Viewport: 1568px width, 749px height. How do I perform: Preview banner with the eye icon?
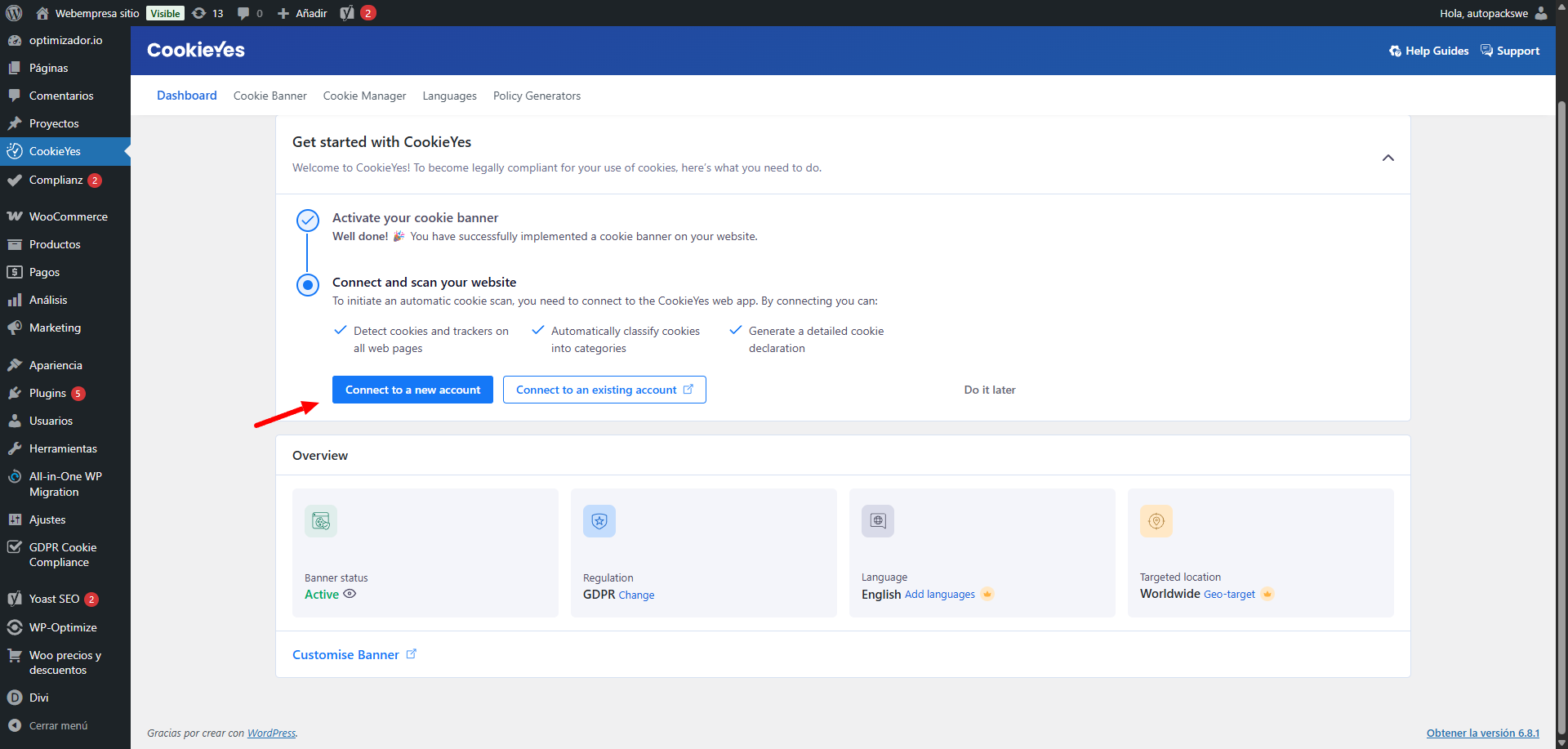[350, 594]
